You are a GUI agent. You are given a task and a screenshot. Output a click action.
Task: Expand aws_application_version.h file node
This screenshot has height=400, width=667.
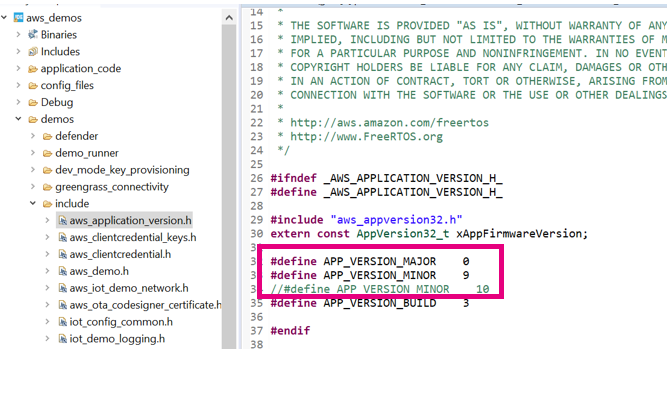(47, 220)
